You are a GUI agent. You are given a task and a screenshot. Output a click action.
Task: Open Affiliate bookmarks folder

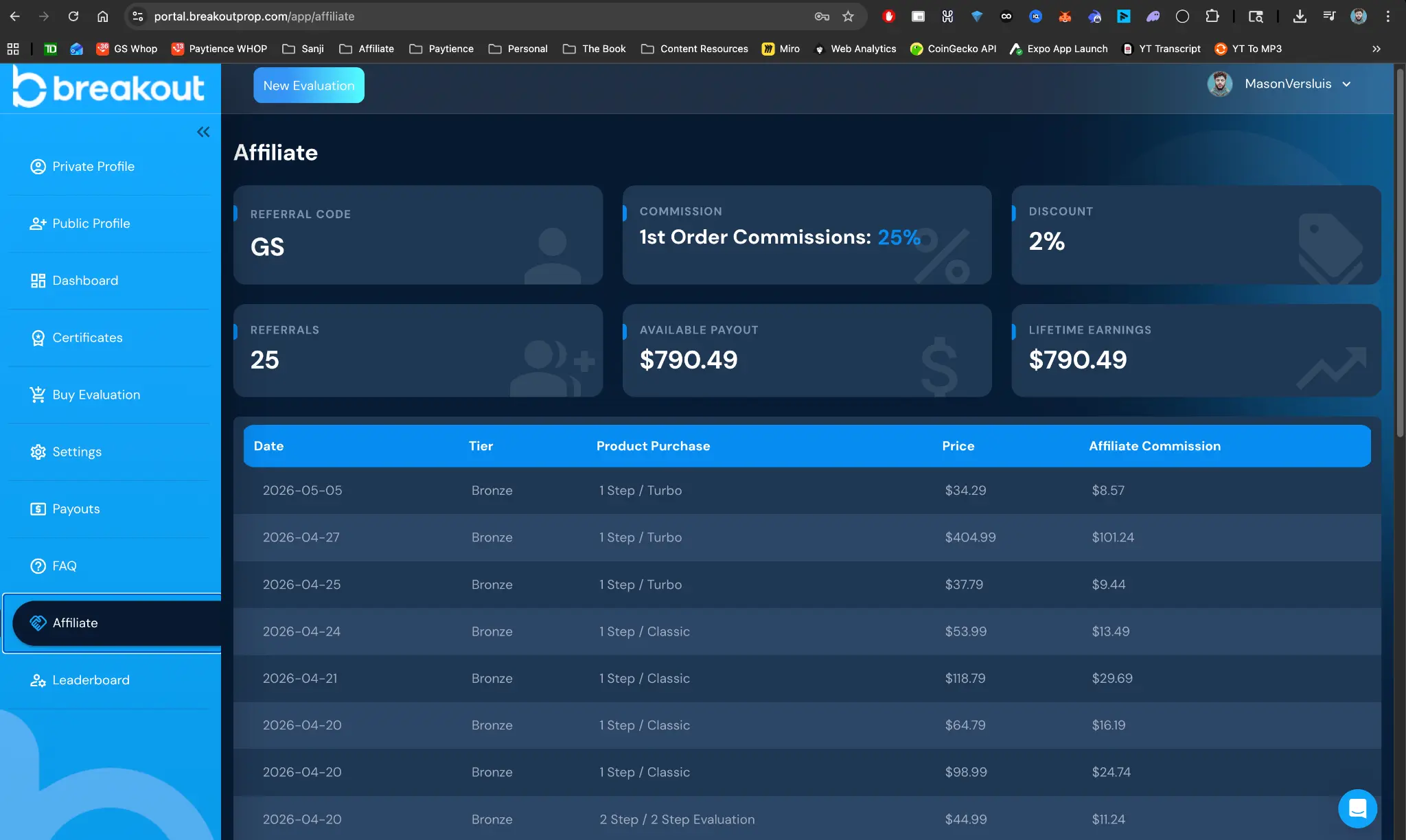coord(367,49)
